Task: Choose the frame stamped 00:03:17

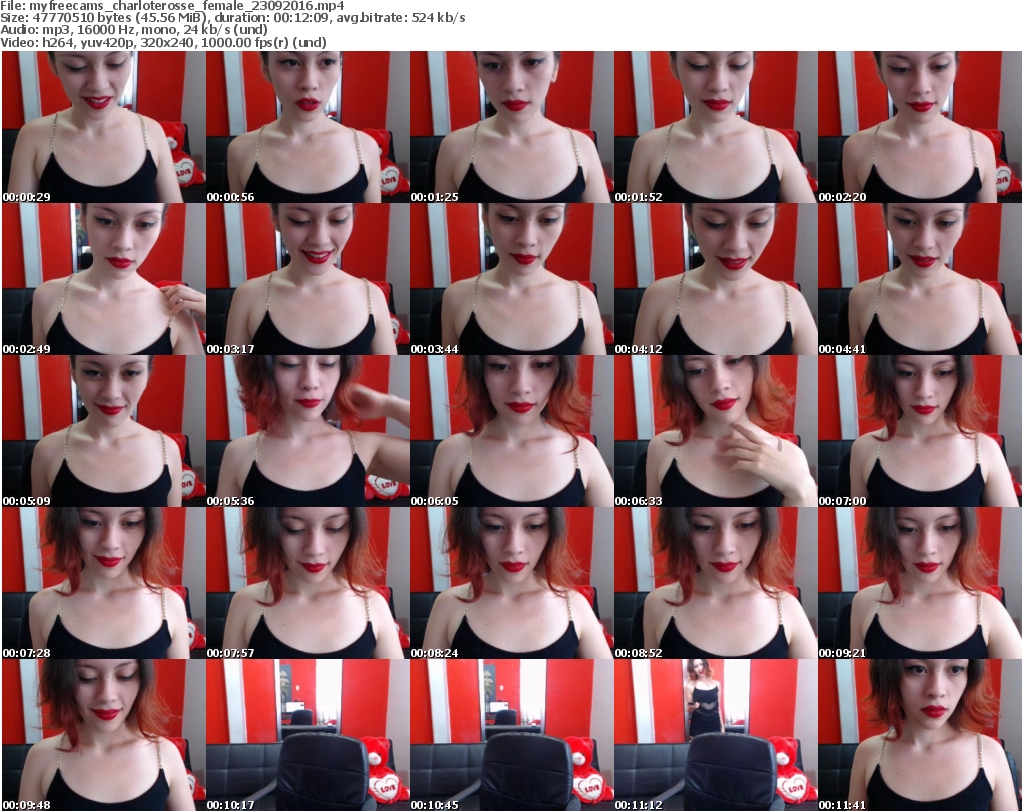Action: (308, 279)
